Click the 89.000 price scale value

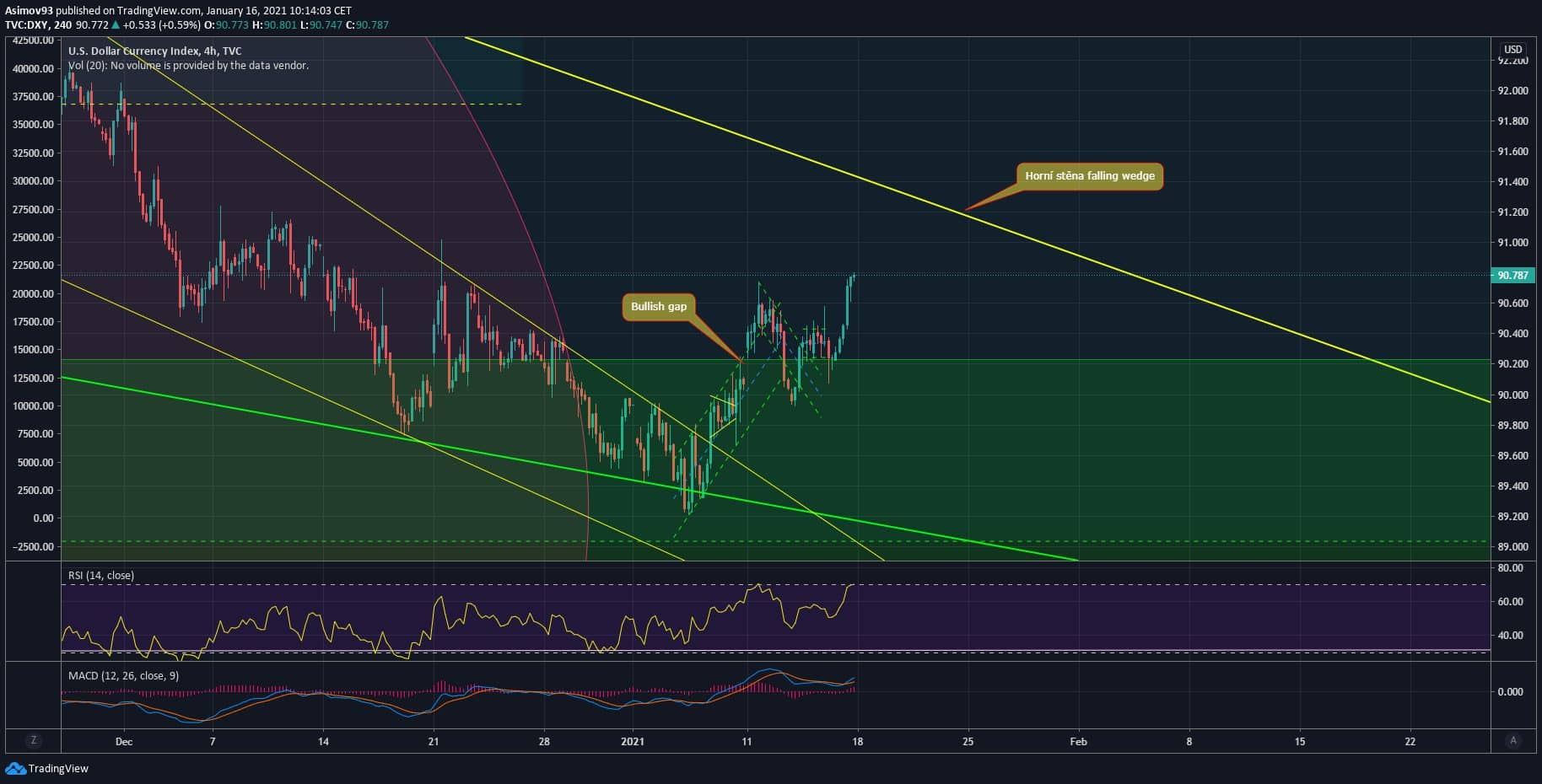point(1512,547)
